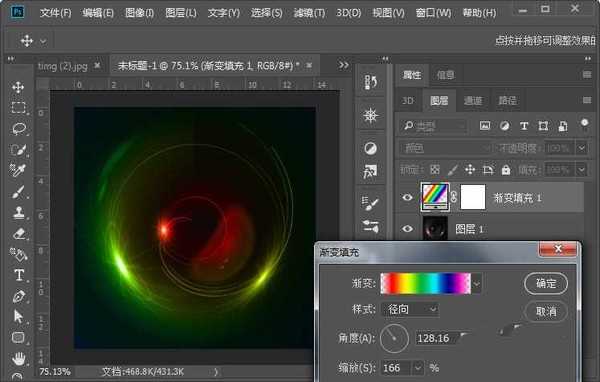Select the Paint Bucket tool

tap(18, 254)
